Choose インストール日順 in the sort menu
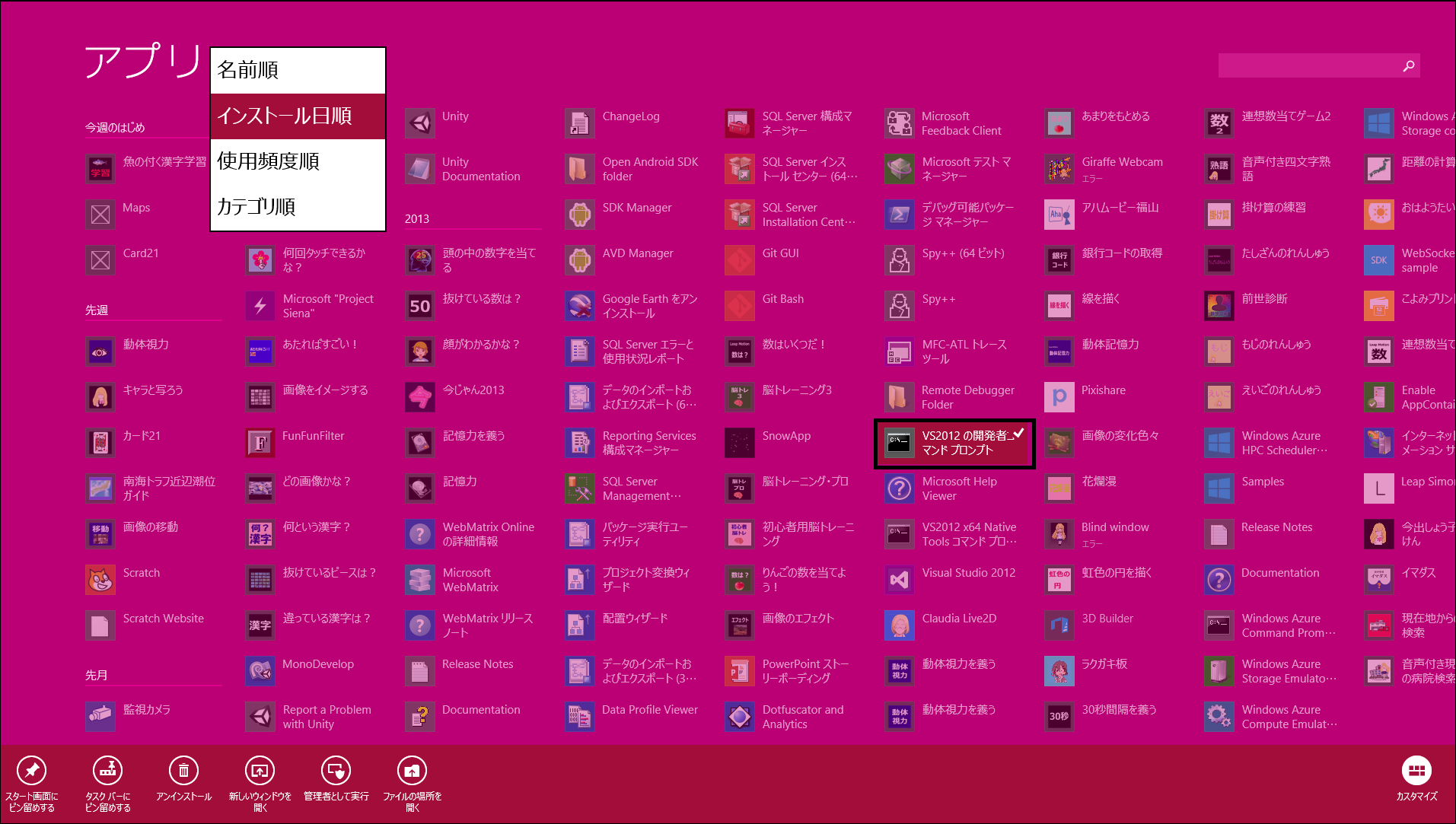Viewport: 1456px width, 824px height. pos(298,116)
